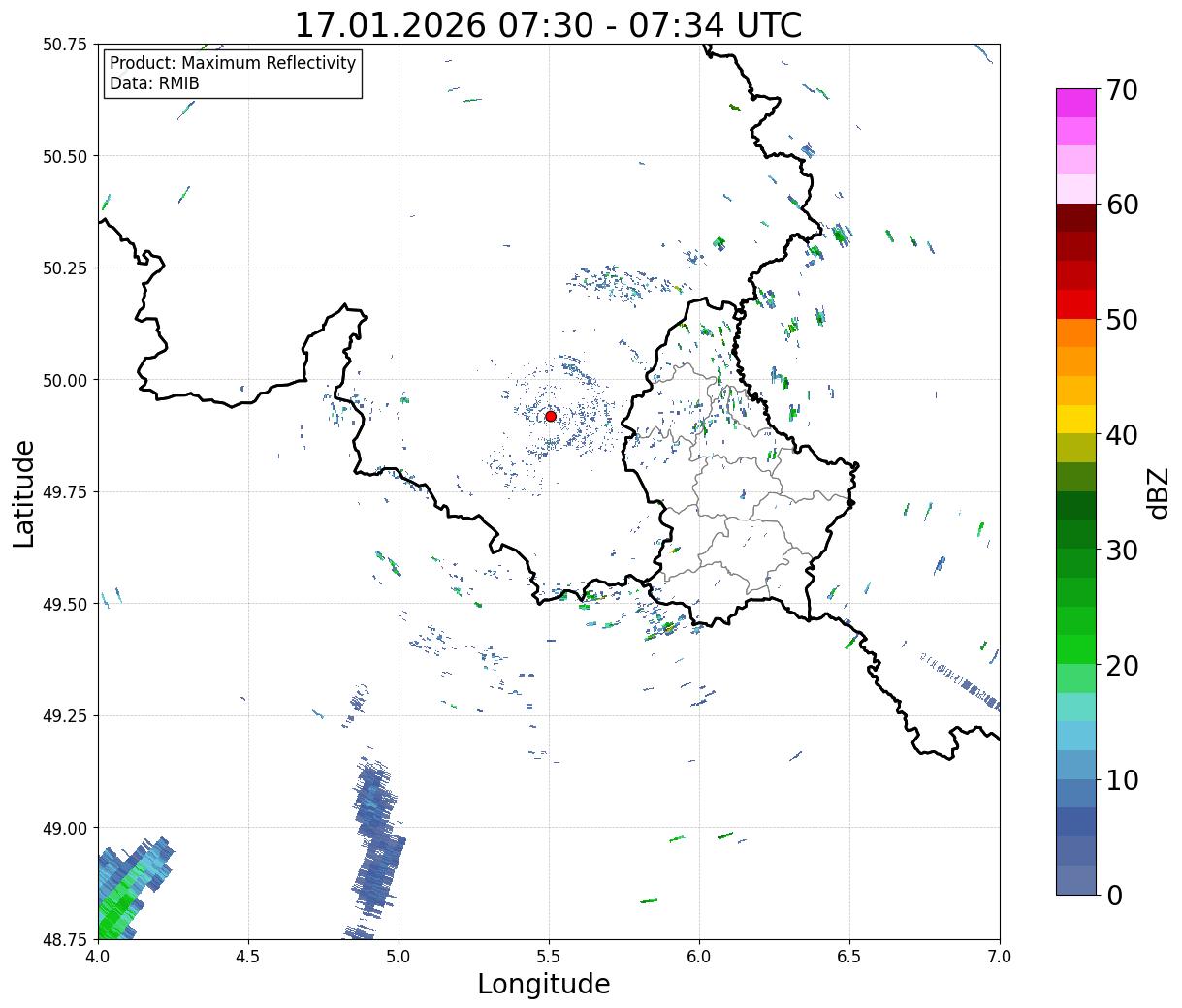The width and height of the screenshot is (1182, 1008).
Task: Click longitude tick label 6.5
Action: click(849, 956)
